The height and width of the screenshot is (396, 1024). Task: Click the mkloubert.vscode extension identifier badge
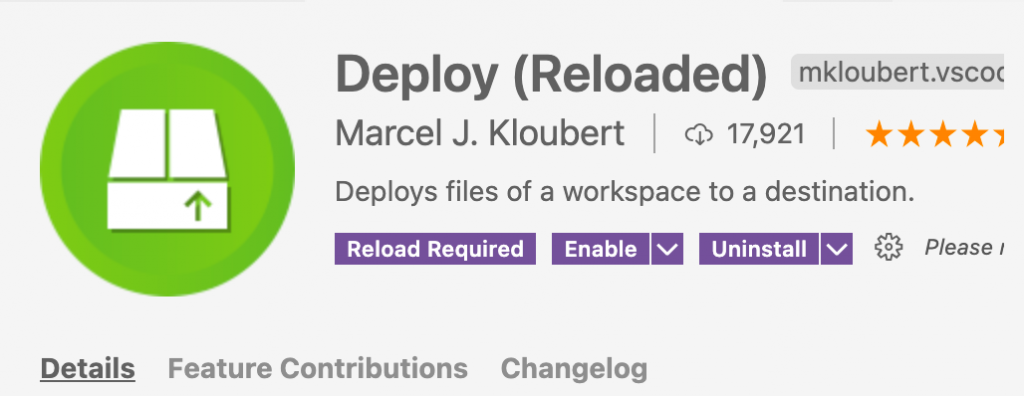coord(897,73)
